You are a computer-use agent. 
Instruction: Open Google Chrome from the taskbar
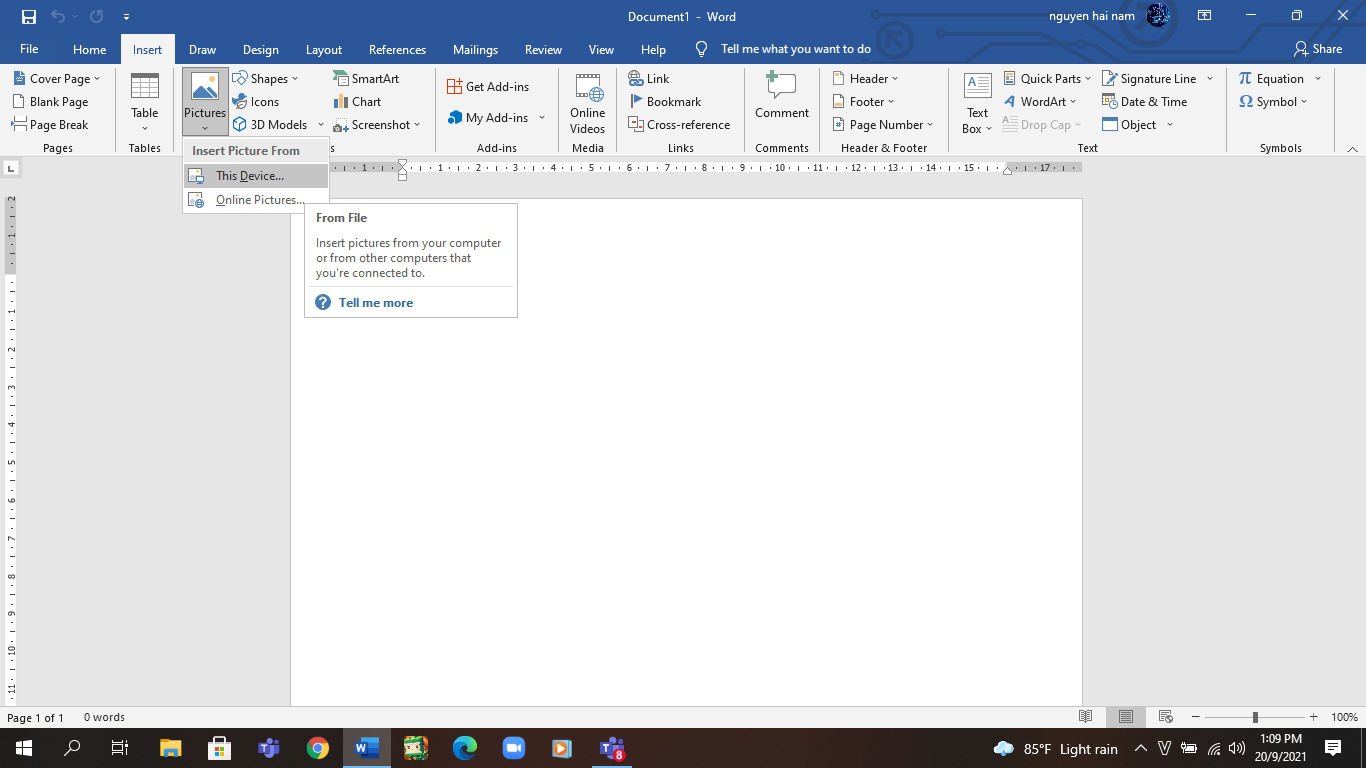click(318, 748)
